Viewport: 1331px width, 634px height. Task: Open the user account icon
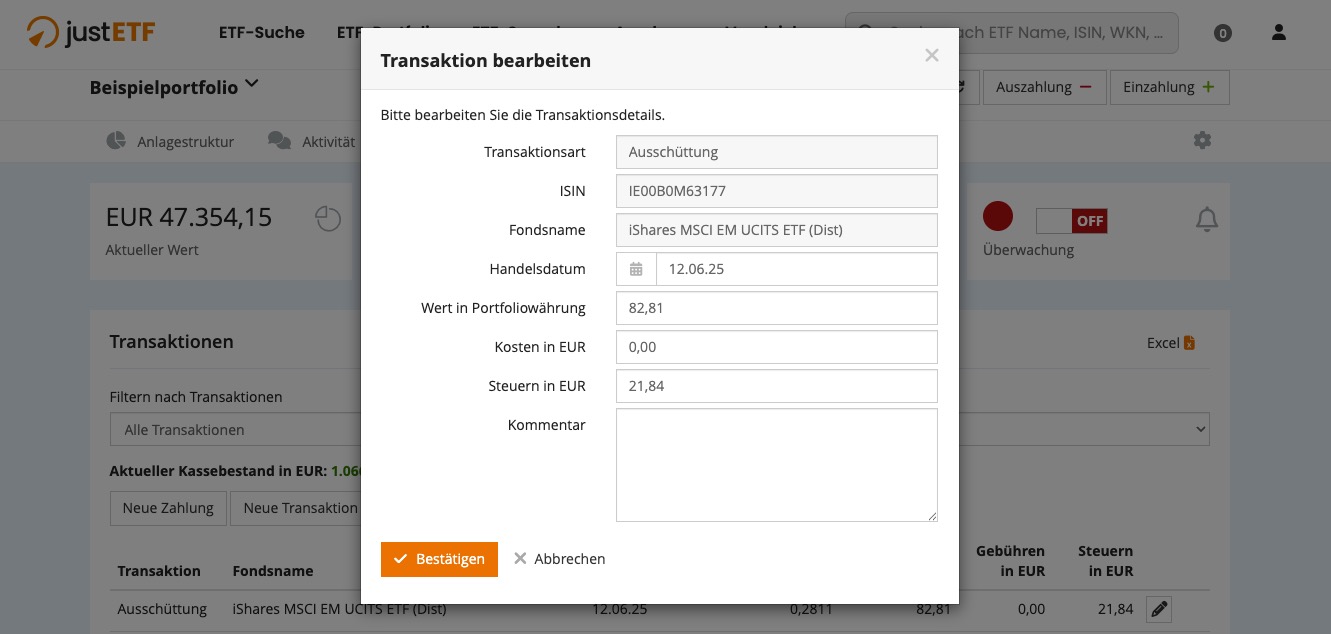point(1278,33)
